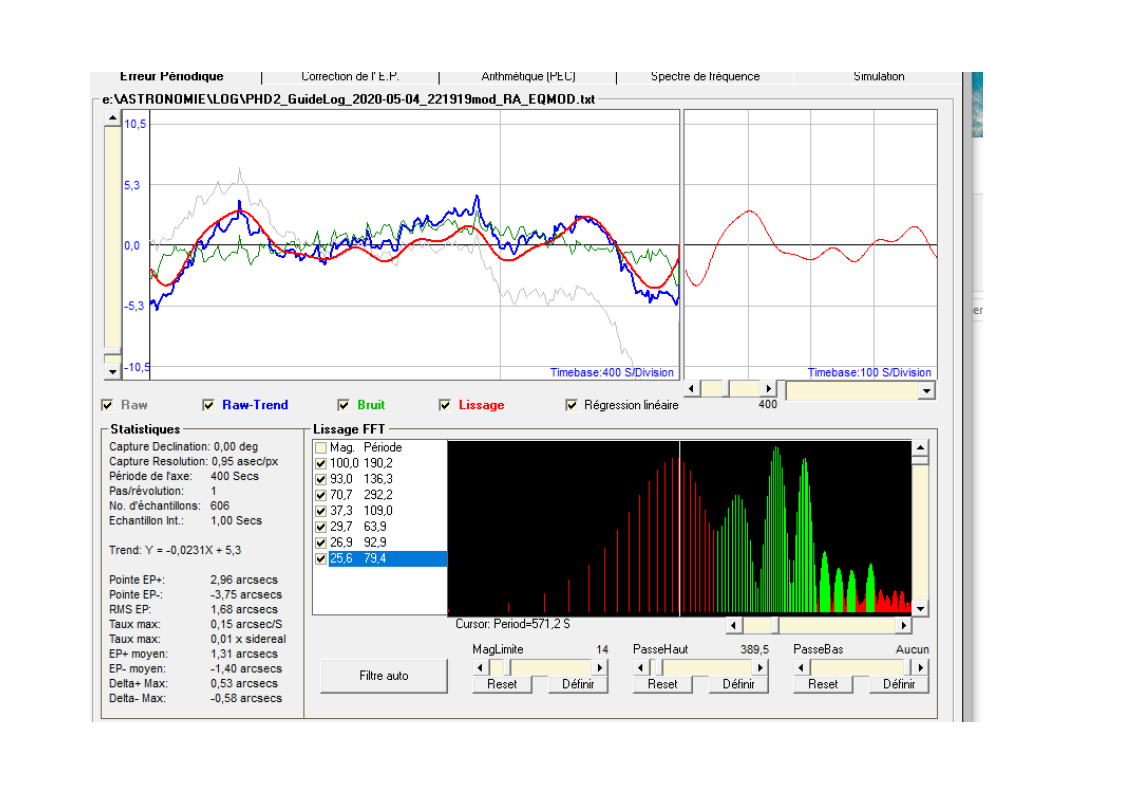The image size is (1122, 793).
Task: Toggle the Mag. Période header checkbox
Action: click(321, 447)
